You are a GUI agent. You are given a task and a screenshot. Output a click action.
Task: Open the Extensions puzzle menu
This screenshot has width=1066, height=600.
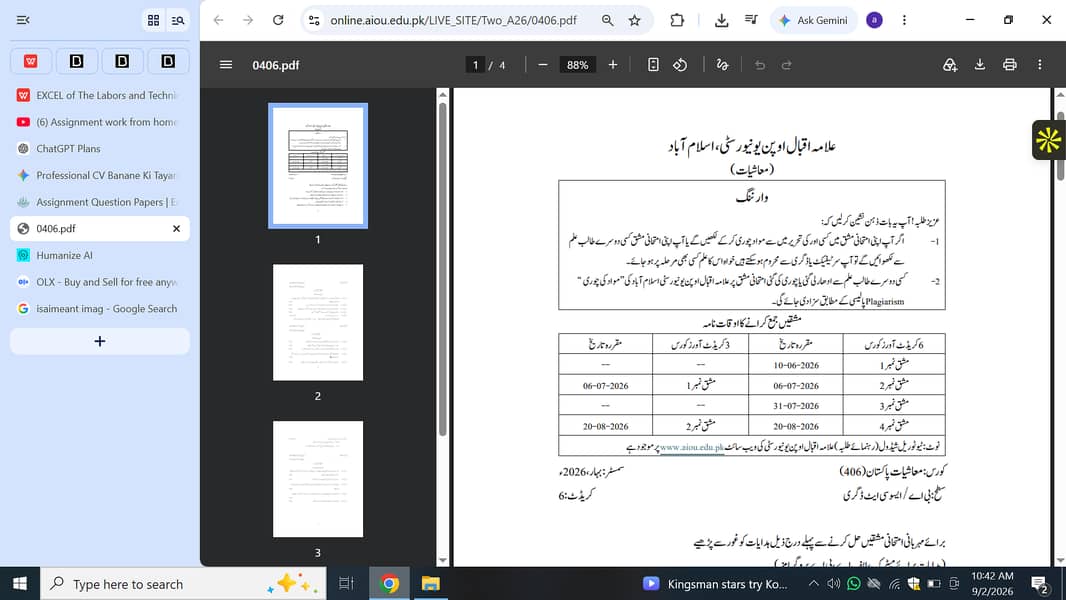pos(677,20)
